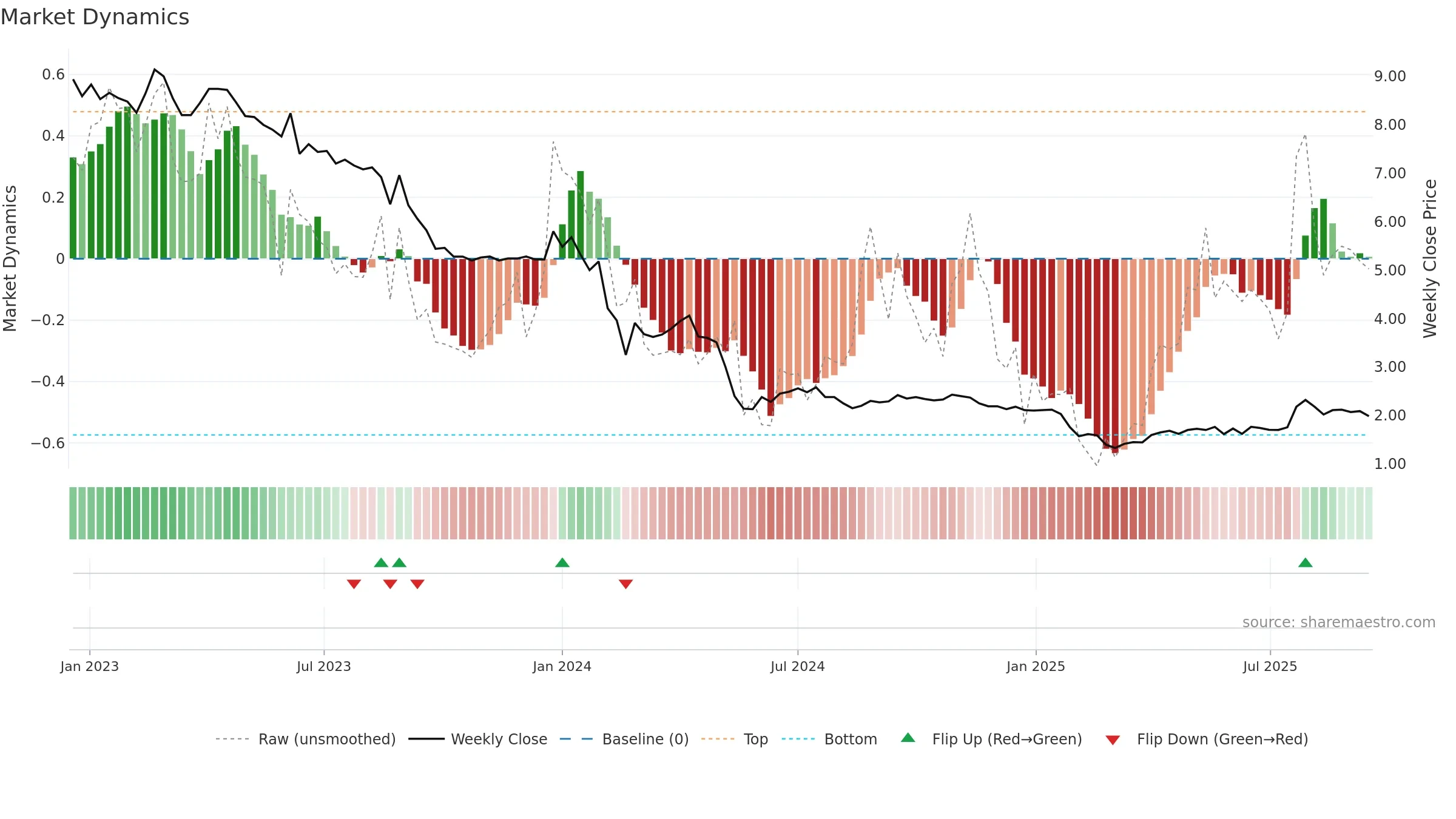Click the Weekly Close Price axis title
1456x819 pixels.
[1431, 258]
